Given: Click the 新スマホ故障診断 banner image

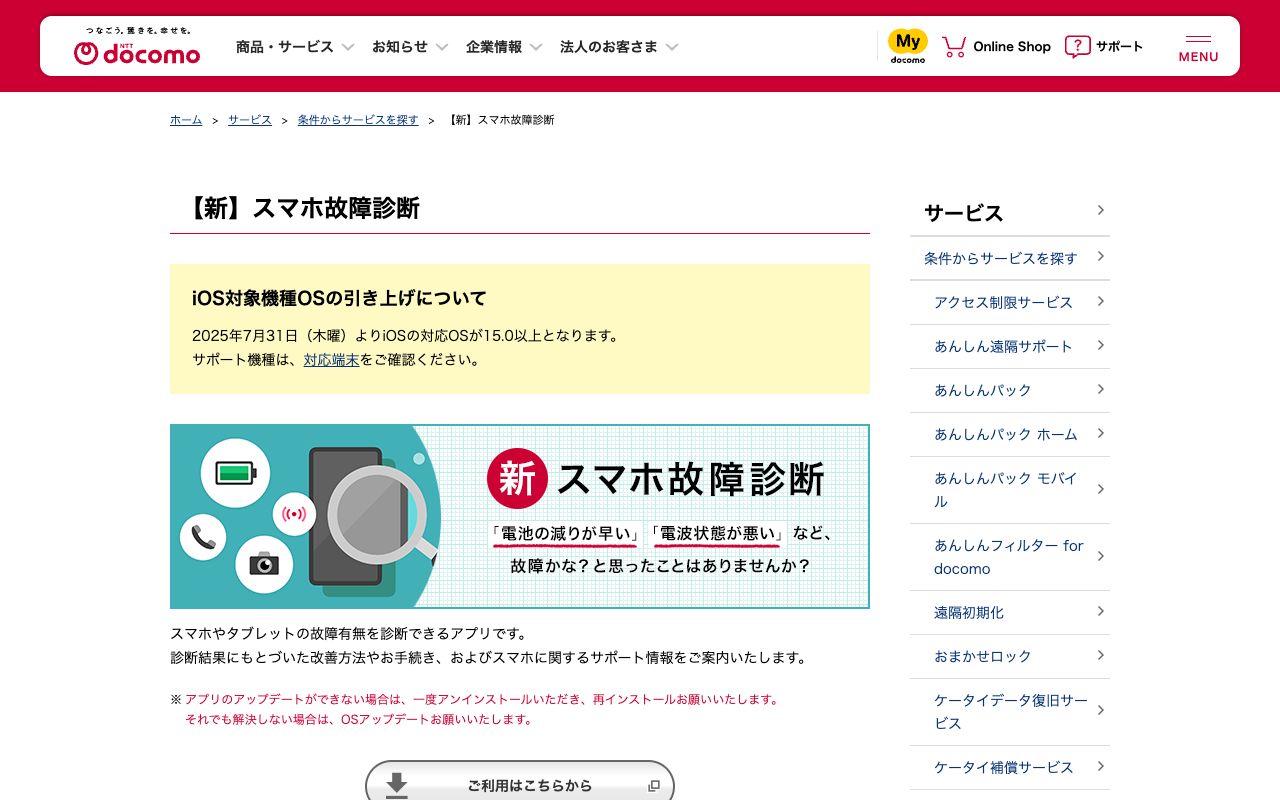Looking at the screenshot, I should [x=520, y=516].
